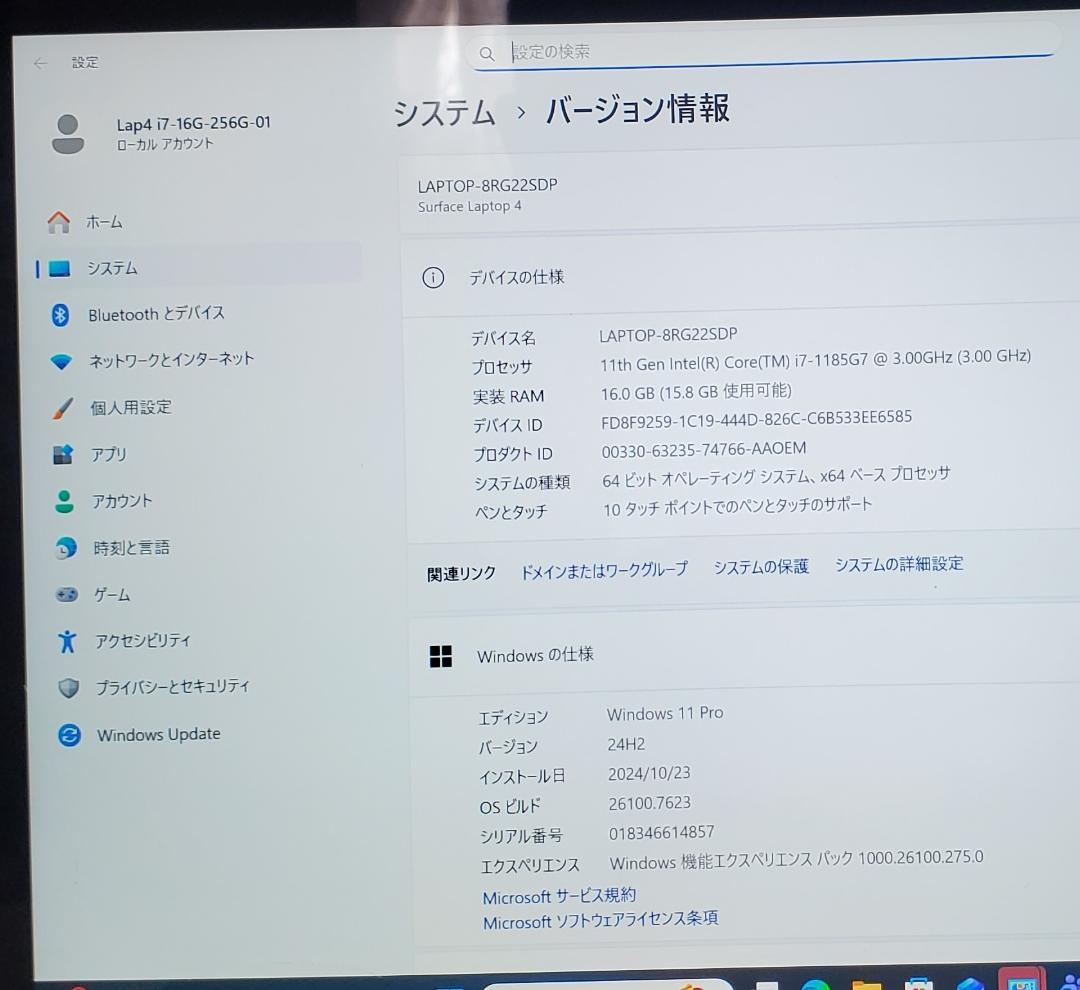Click the 設定の検索 search field
Screen dimensions: 1080x990
pyautogui.click(x=700, y=52)
